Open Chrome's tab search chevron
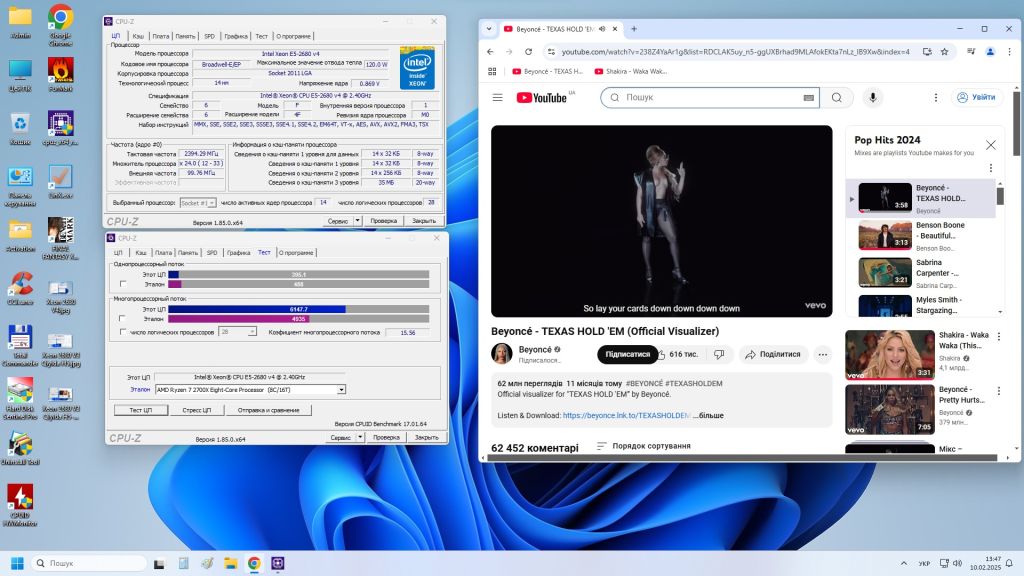The height and width of the screenshot is (576, 1024). pos(489,29)
